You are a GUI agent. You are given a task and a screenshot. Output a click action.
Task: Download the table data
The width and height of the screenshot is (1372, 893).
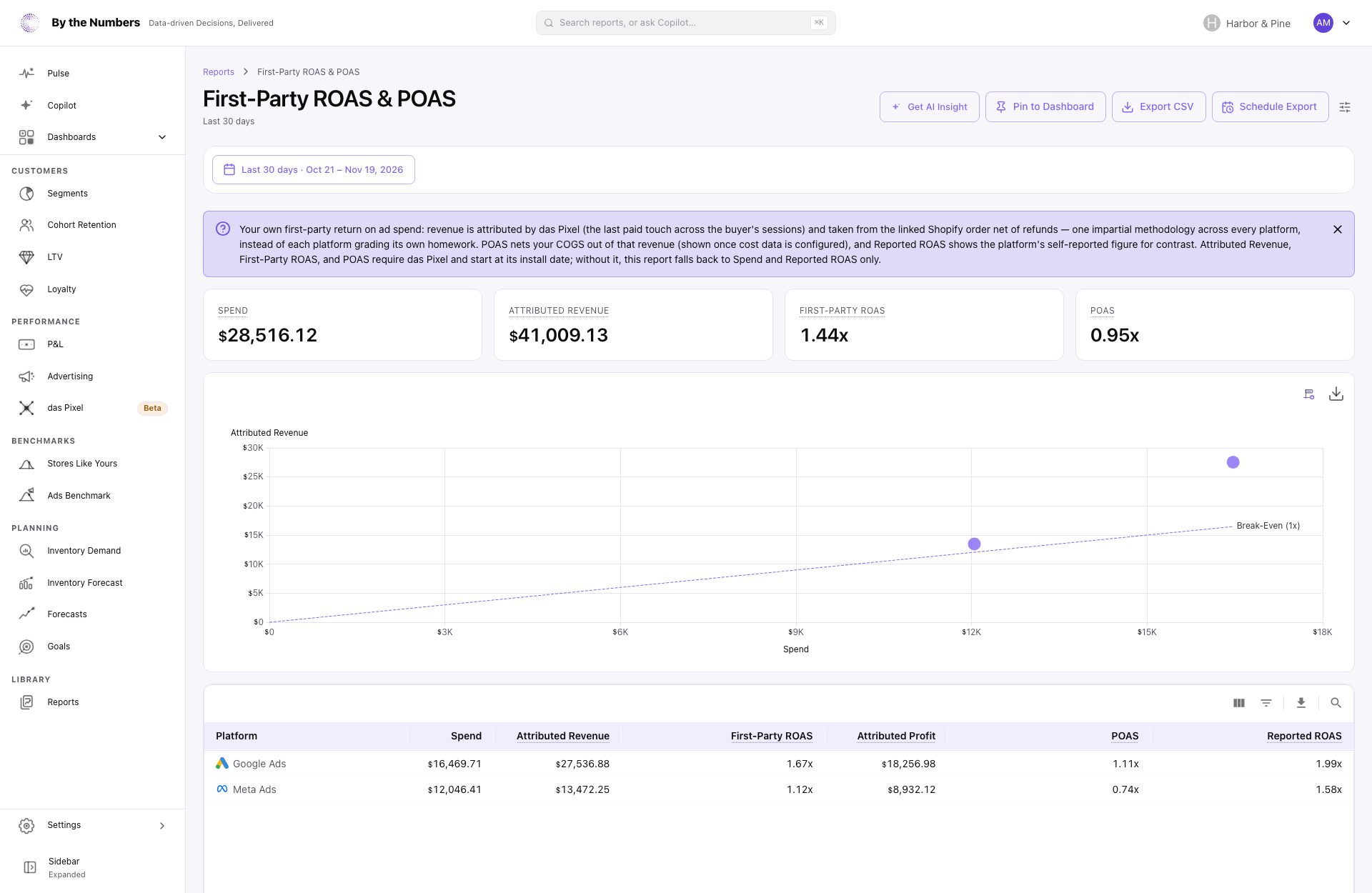[x=1301, y=703]
